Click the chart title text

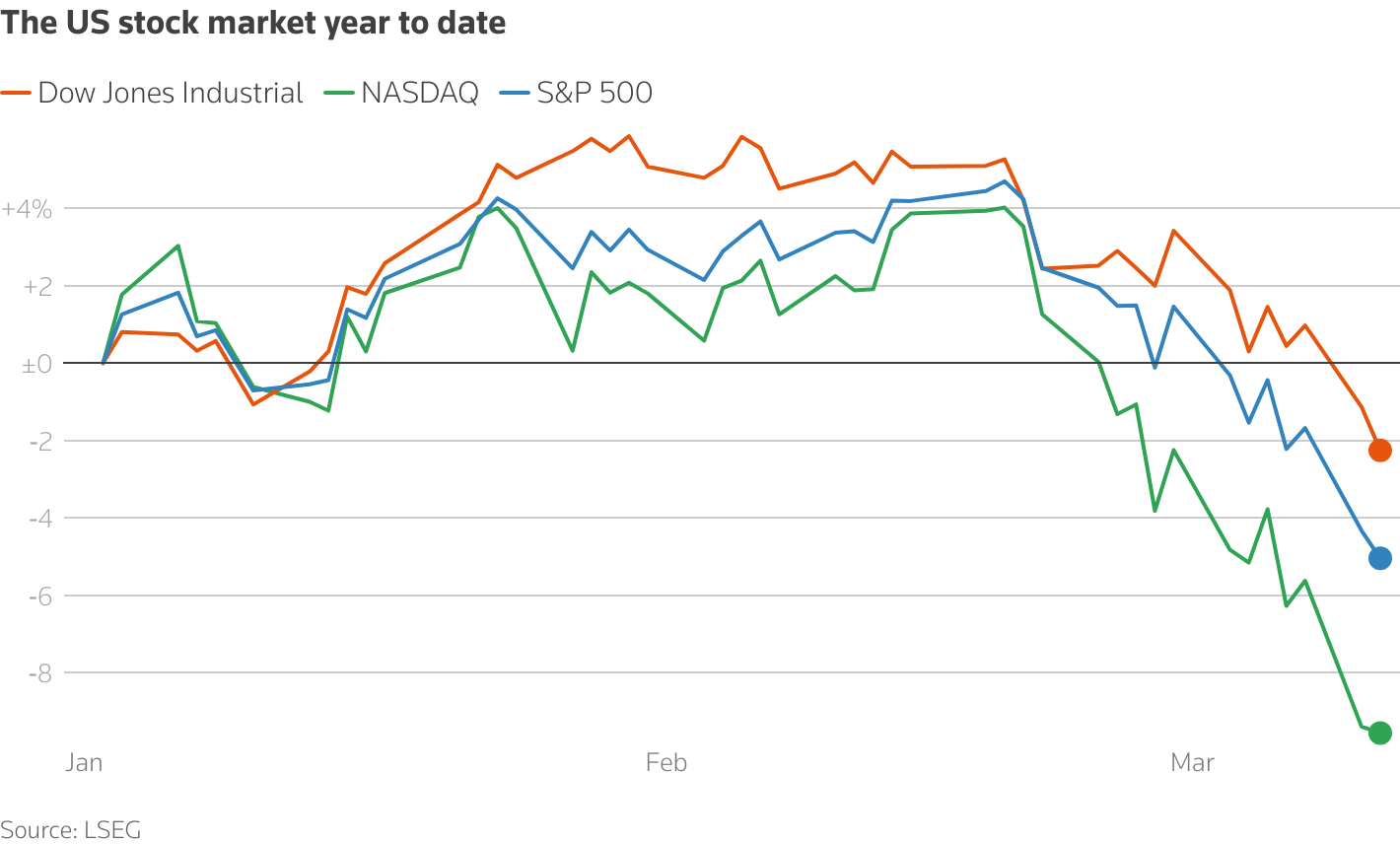253,24
